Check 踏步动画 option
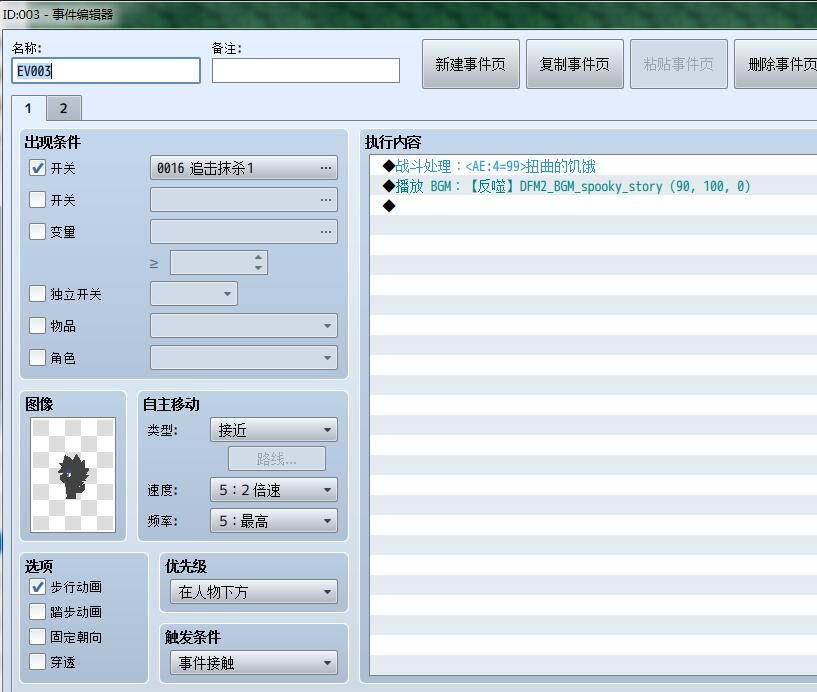The image size is (817, 692). (38, 612)
